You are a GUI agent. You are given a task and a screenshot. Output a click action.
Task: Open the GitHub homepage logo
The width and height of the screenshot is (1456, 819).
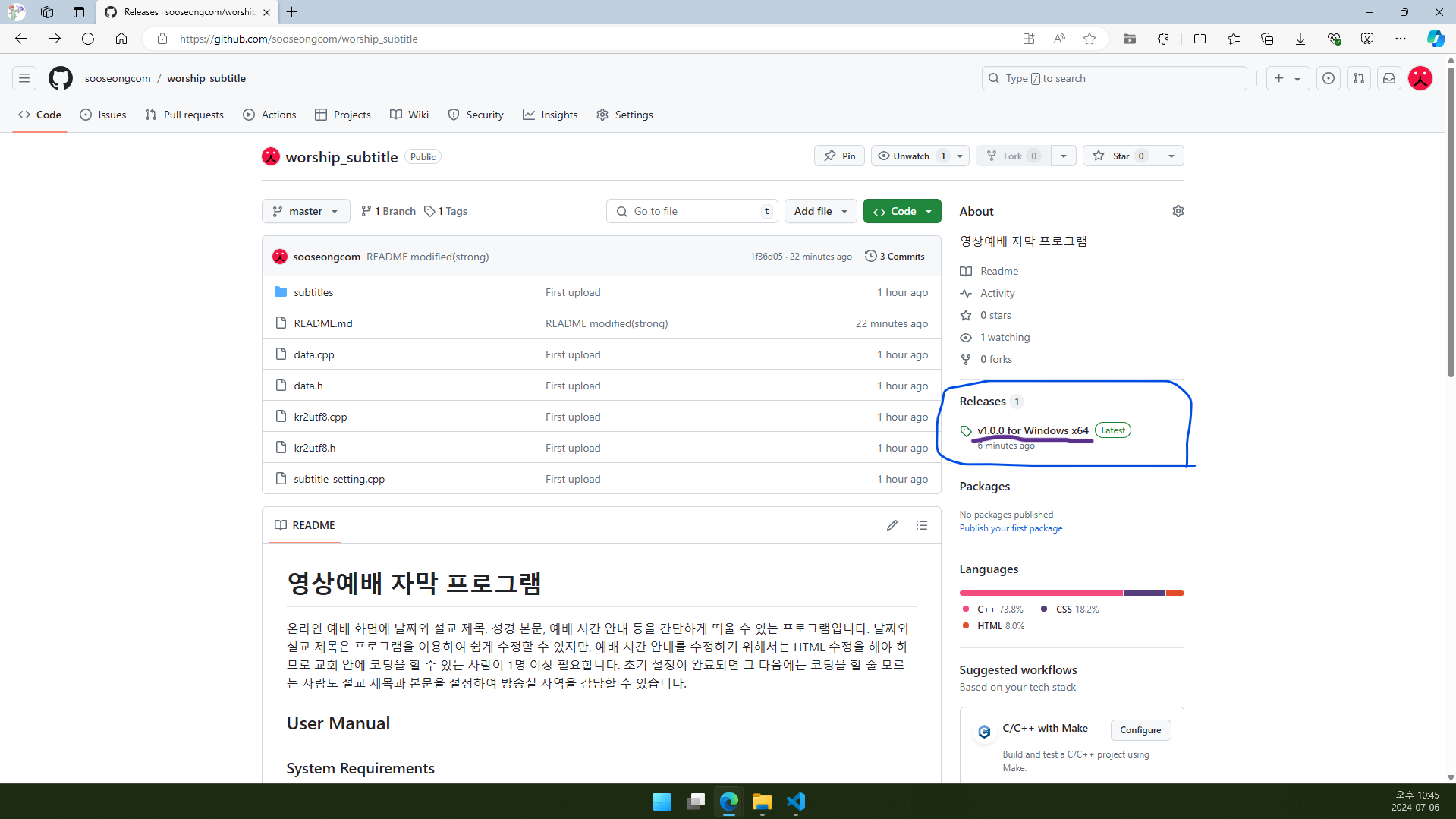coord(61,78)
